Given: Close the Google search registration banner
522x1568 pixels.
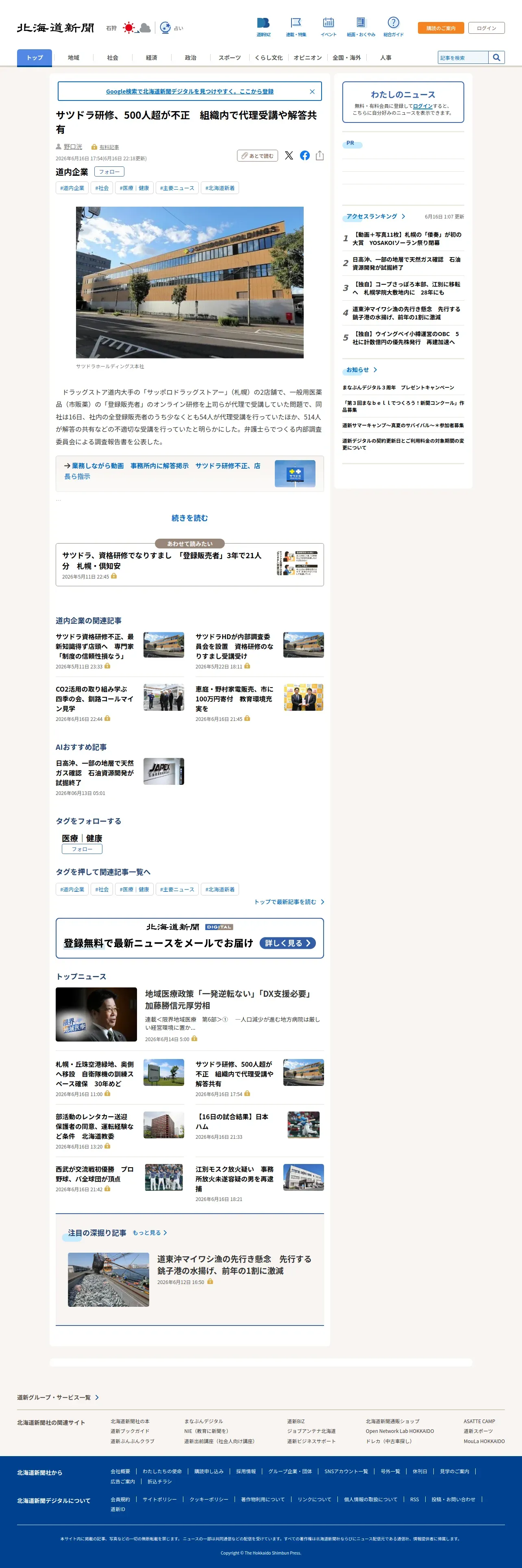Looking at the screenshot, I should coord(312,91).
